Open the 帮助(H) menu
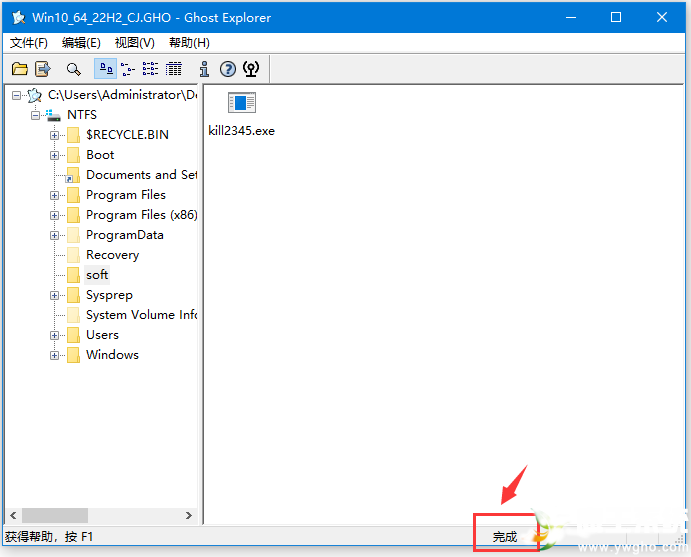This screenshot has width=691, height=557. 189,43
